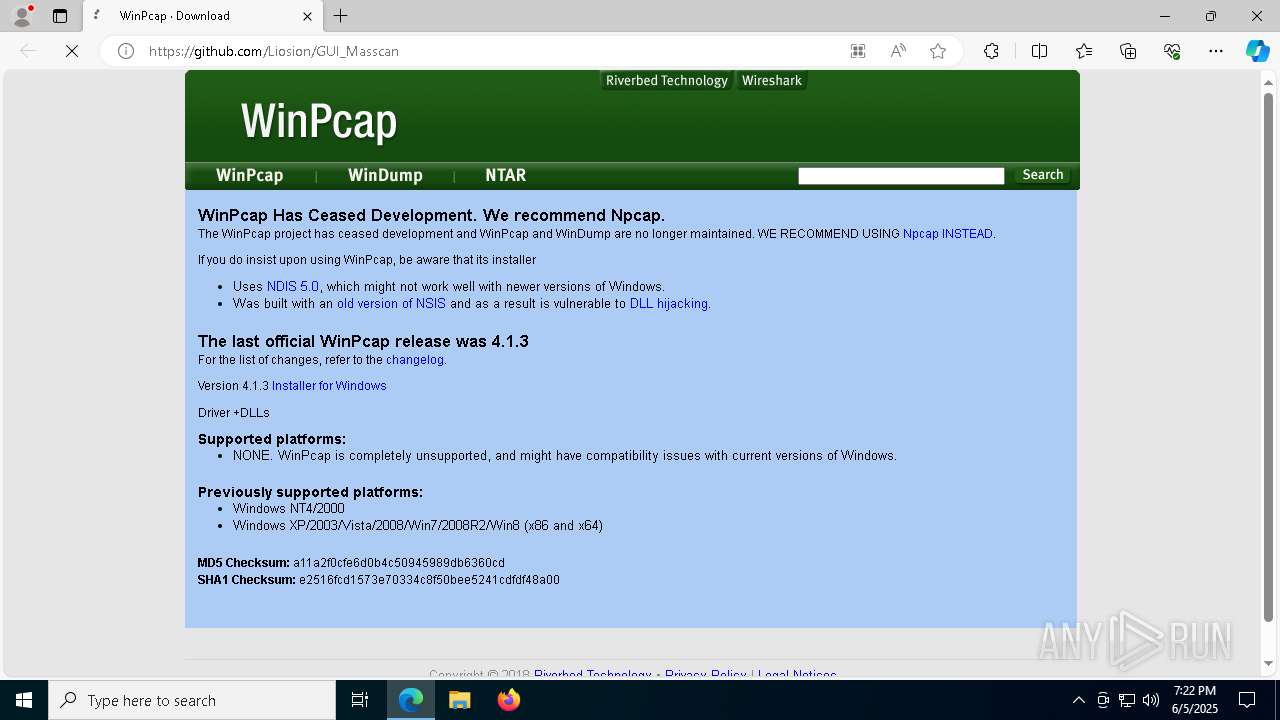Toggle Read aloud for this page
This screenshot has height=720, width=1280.
pos(898,51)
